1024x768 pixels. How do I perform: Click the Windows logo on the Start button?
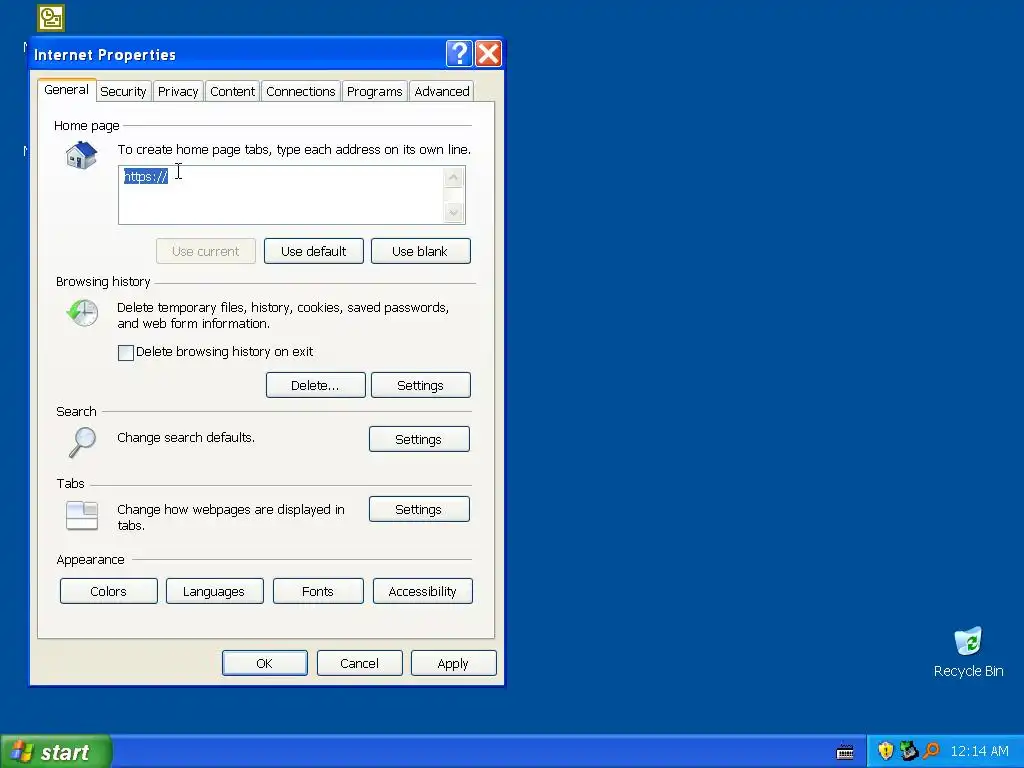[x=22, y=752]
